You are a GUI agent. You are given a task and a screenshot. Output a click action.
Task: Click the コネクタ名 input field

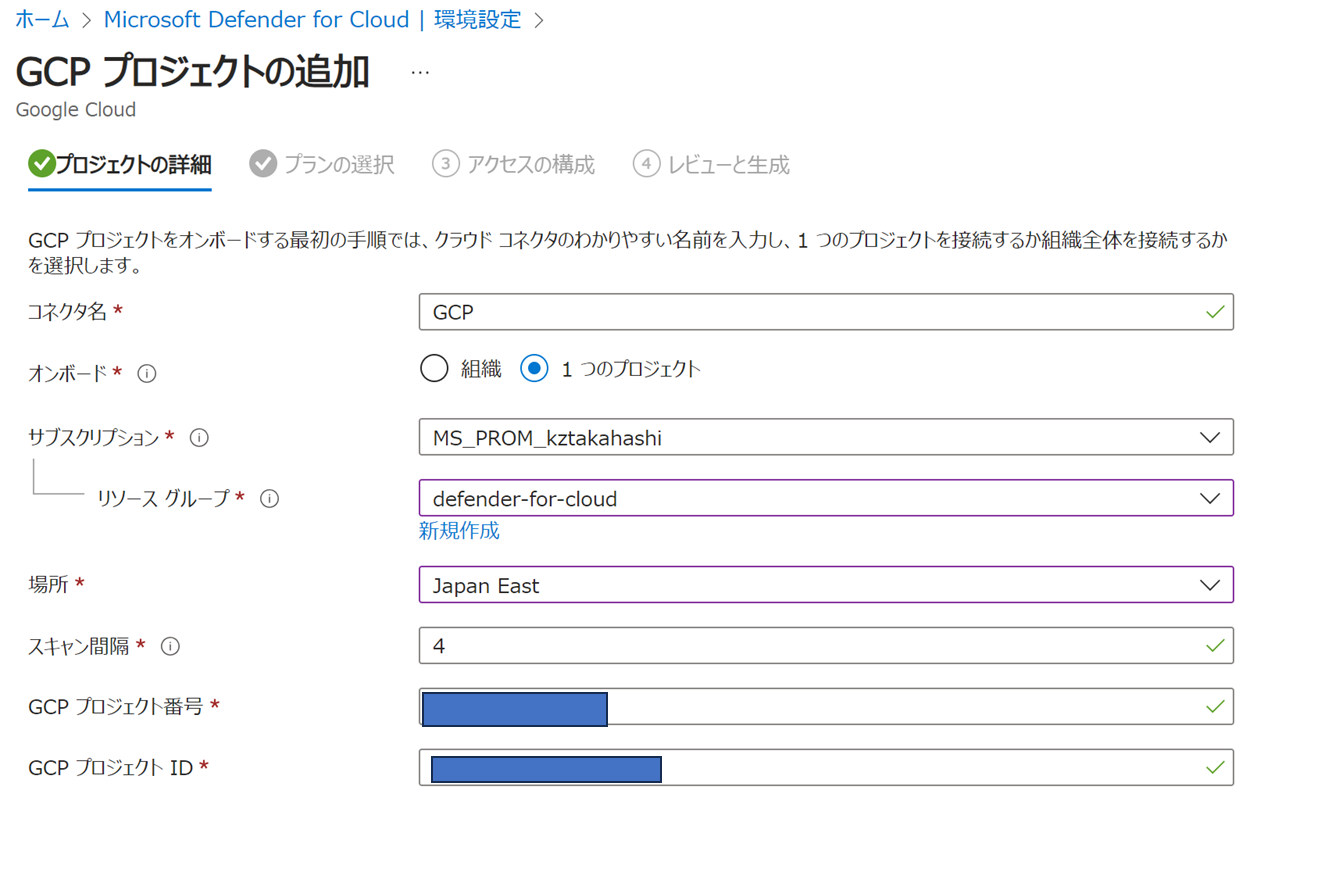pyautogui.click(x=810, y=312)
